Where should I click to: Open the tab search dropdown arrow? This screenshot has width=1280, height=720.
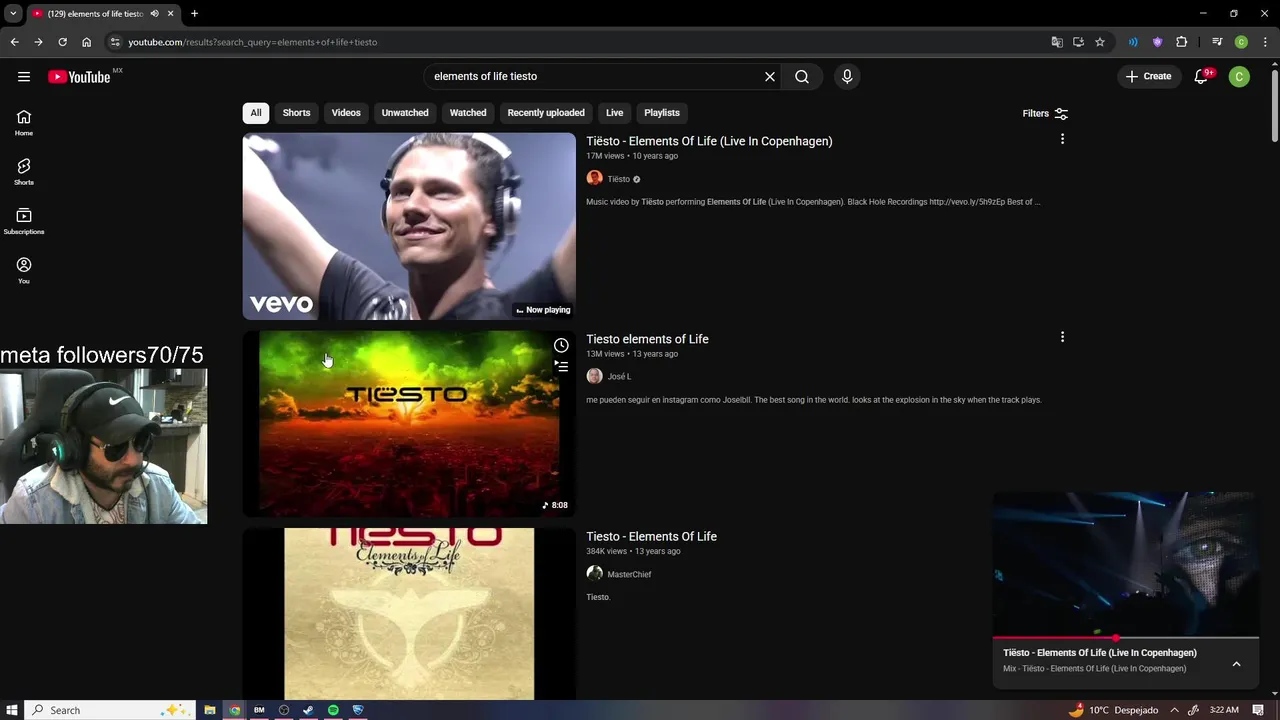(x=13, y=14)
